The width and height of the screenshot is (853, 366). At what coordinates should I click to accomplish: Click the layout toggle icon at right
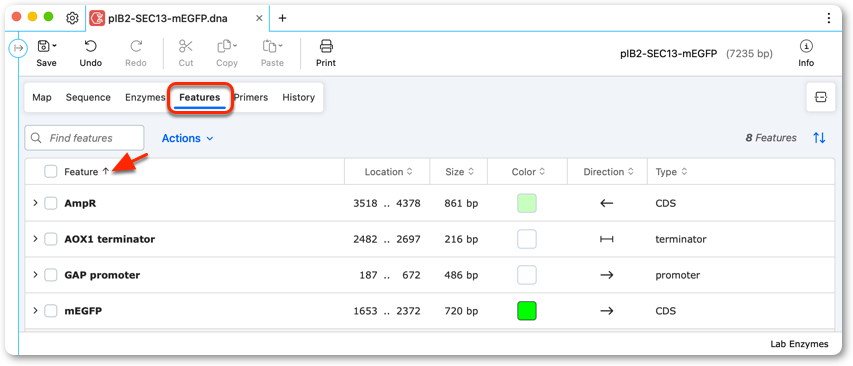click(820, 97)
